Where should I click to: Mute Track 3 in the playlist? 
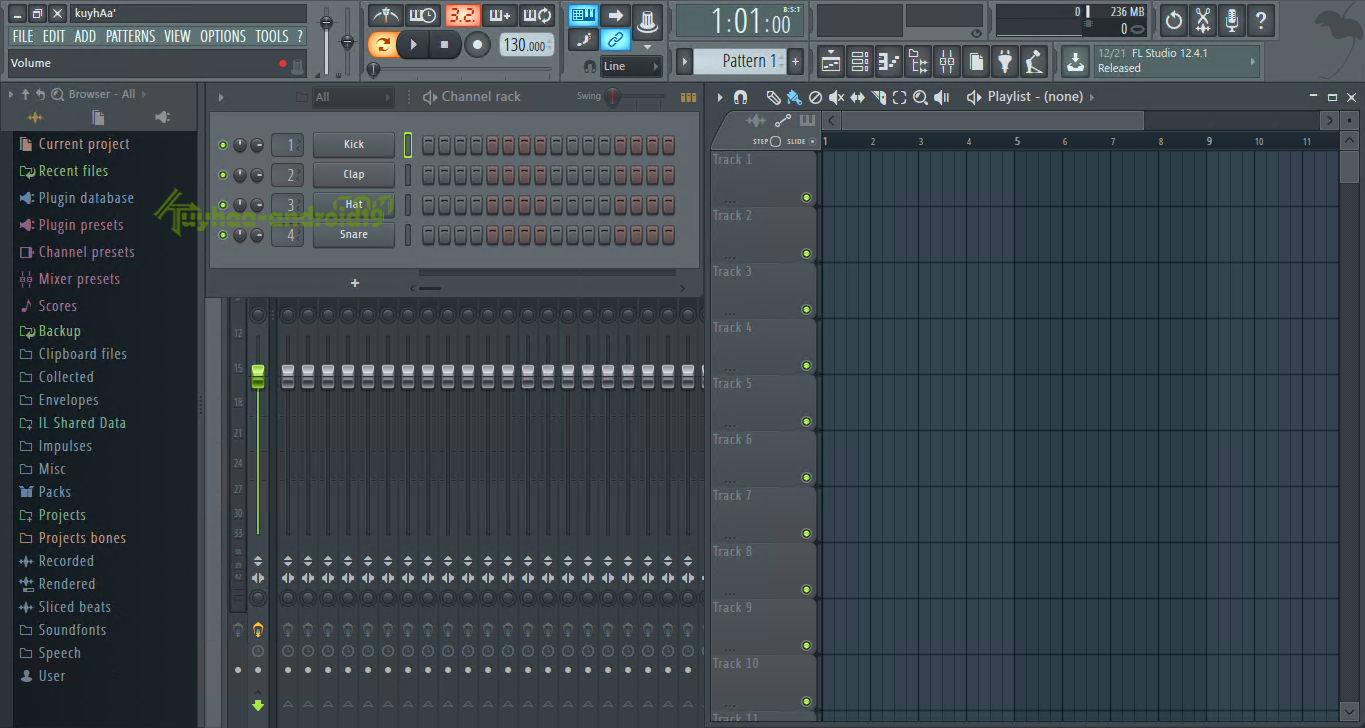coord(806,310)
